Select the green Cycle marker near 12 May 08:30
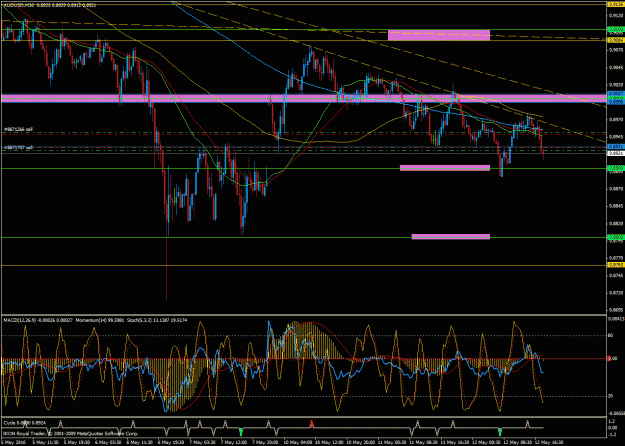Viewport: 625px width, 446px height. 500,432
